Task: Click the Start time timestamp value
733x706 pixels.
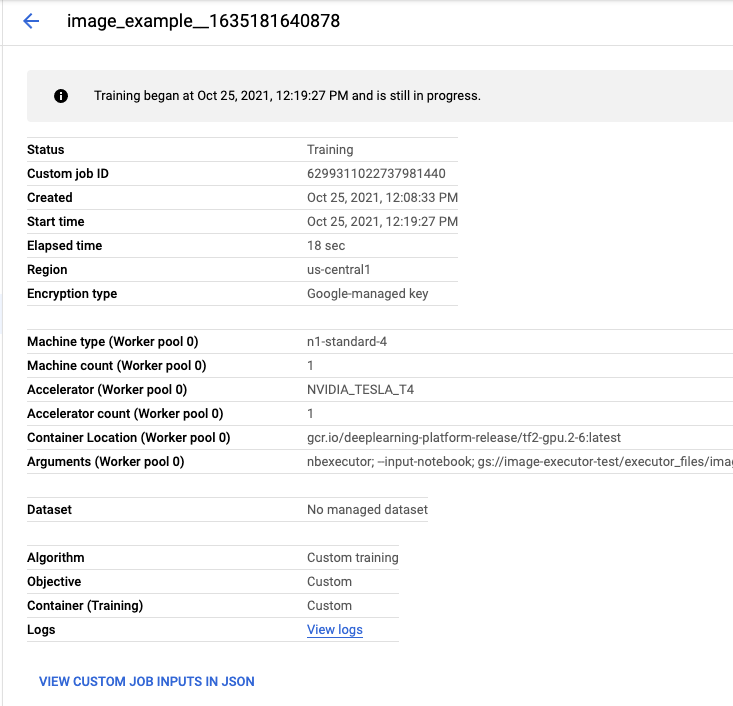Action: point(382,222)
